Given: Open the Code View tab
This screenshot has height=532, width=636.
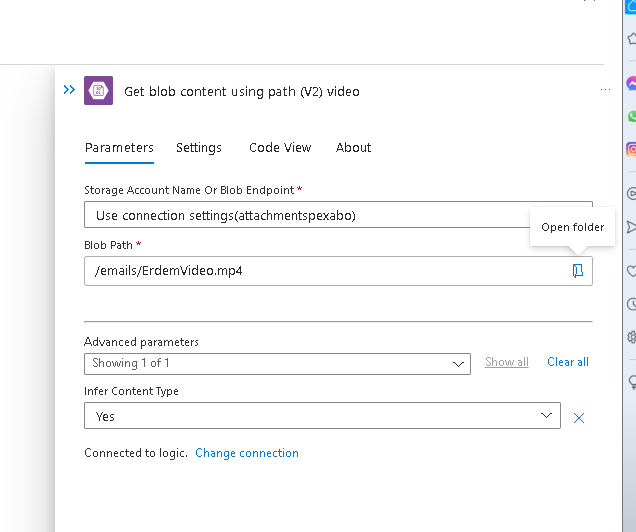Looking at the screenshot, I should point(280,148).
